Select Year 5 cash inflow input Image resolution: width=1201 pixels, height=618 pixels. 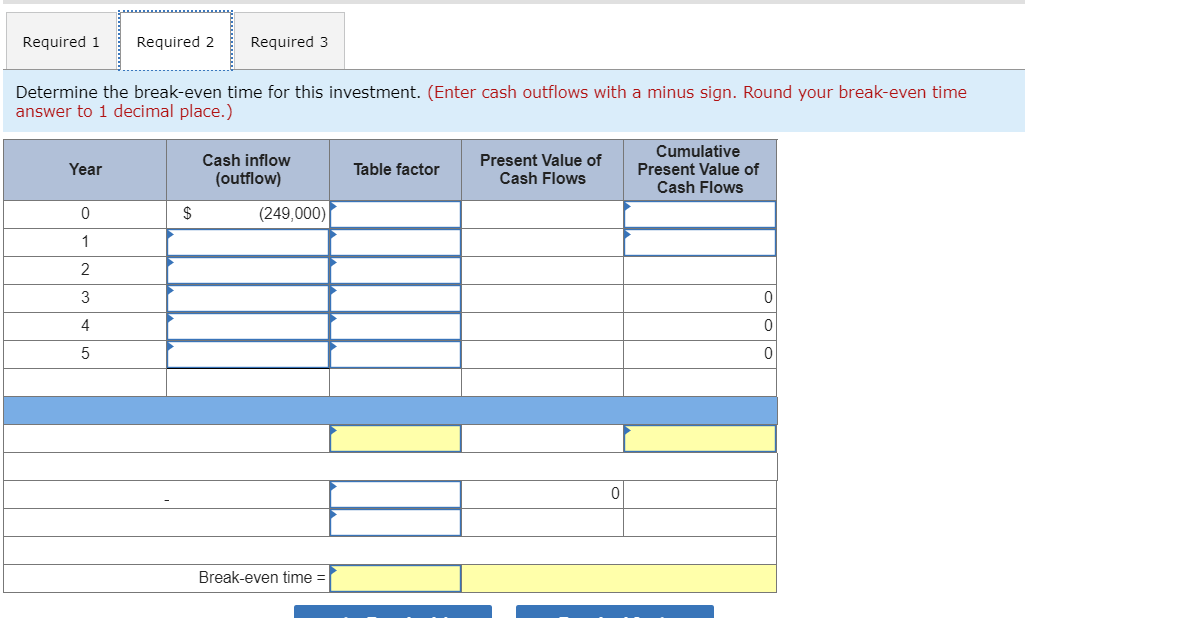[x=248, y=354]
